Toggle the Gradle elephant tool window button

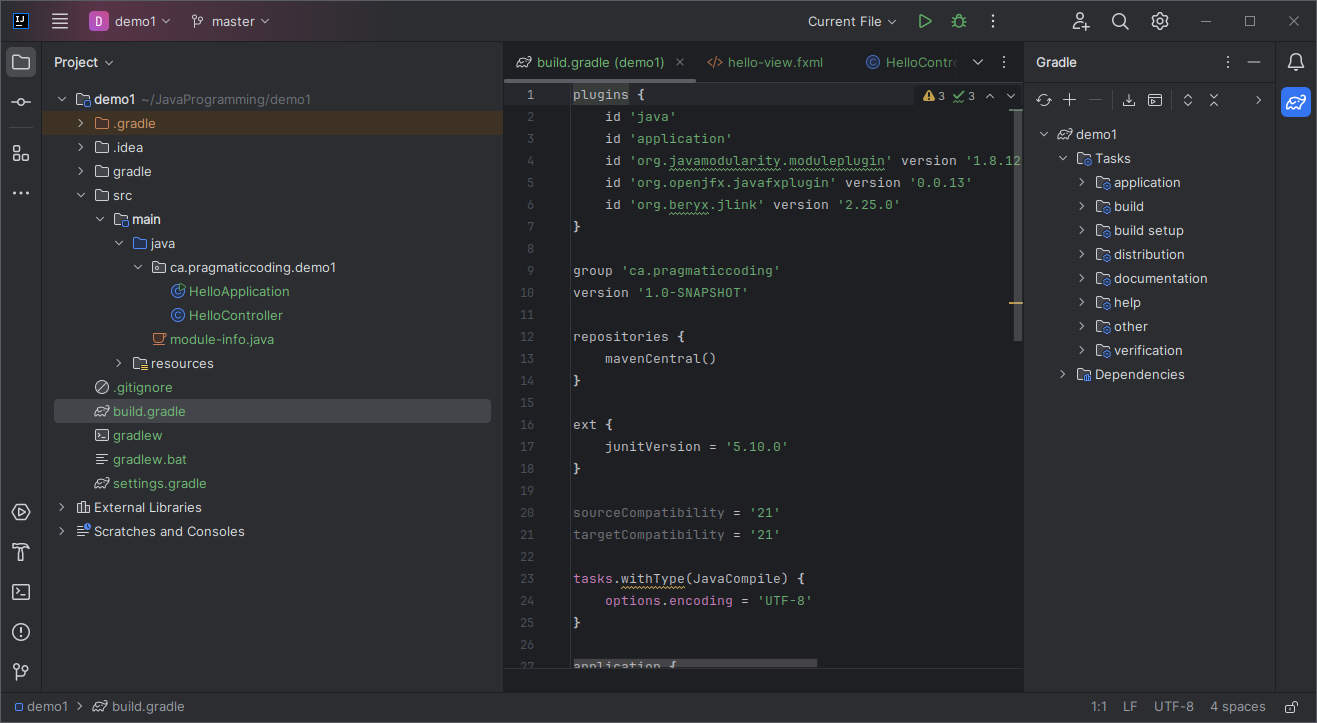point(1296,102)
